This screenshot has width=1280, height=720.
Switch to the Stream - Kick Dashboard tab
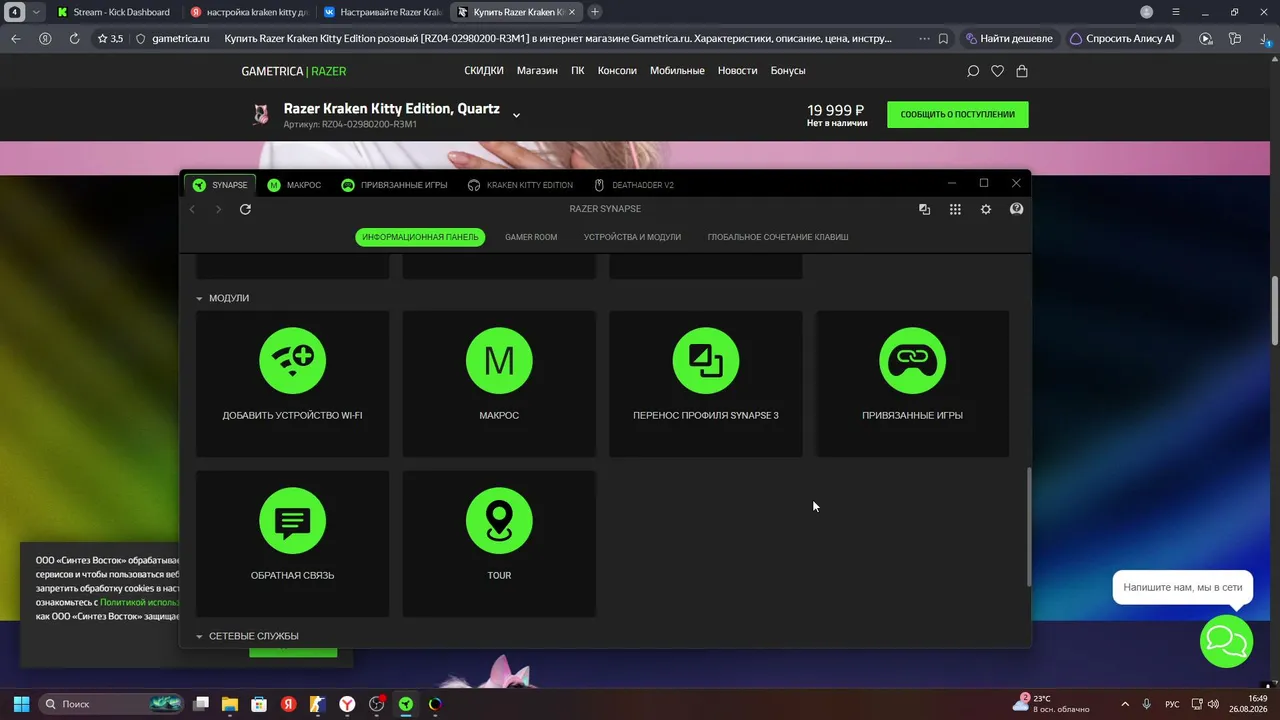113,12
